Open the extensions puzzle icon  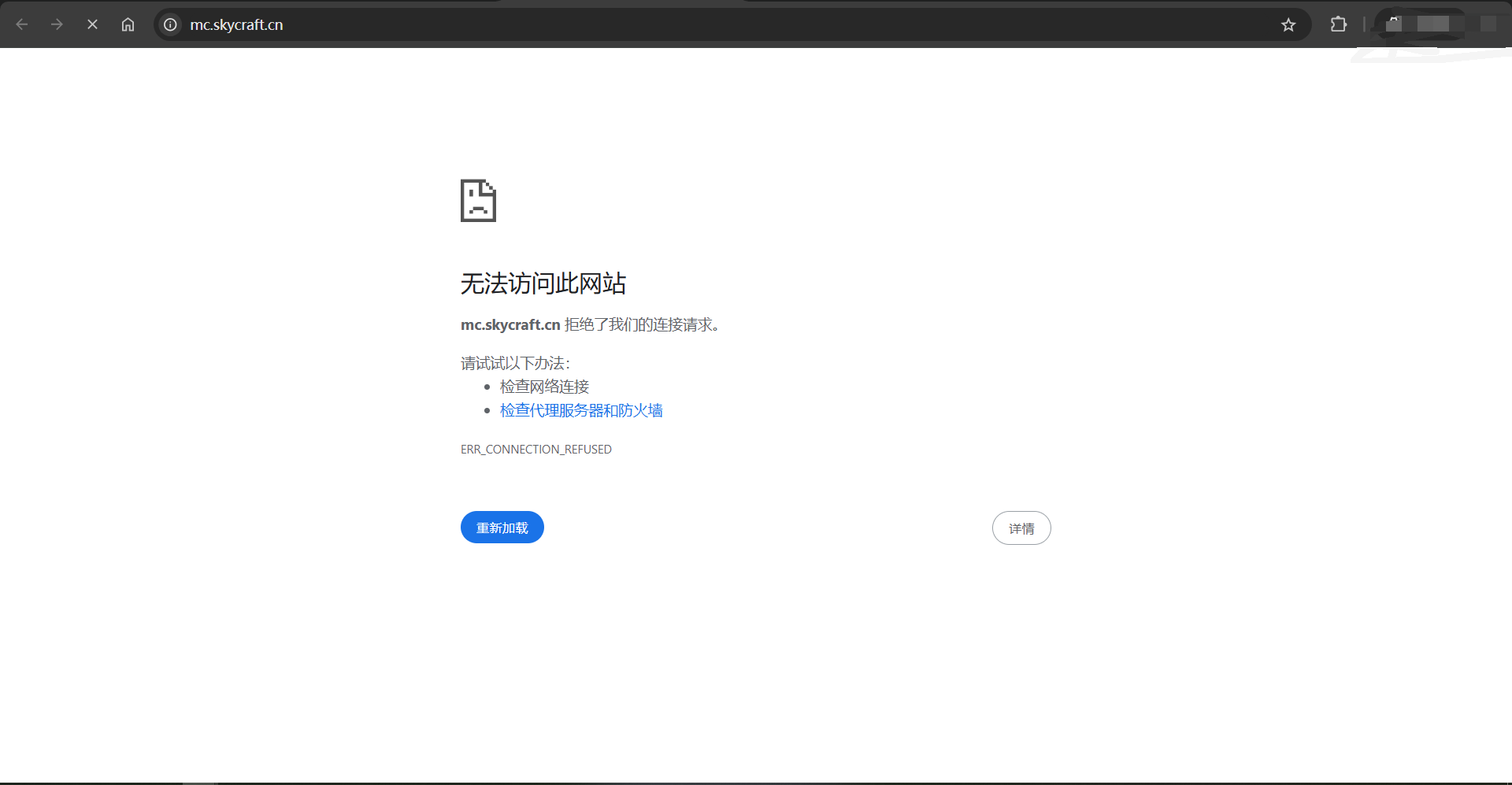pos(1338,24)
